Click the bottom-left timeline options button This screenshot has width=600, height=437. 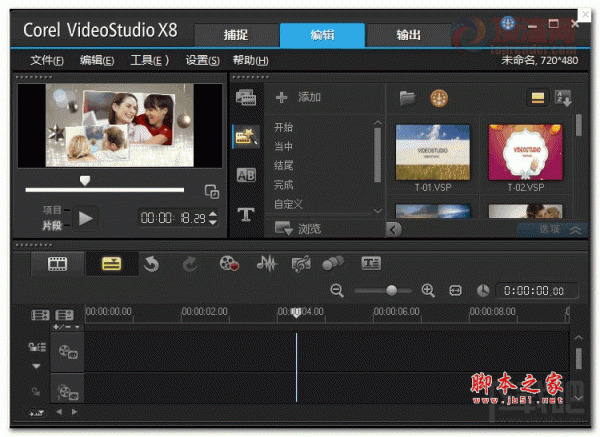pyautogui.click(x=36, y=413)
